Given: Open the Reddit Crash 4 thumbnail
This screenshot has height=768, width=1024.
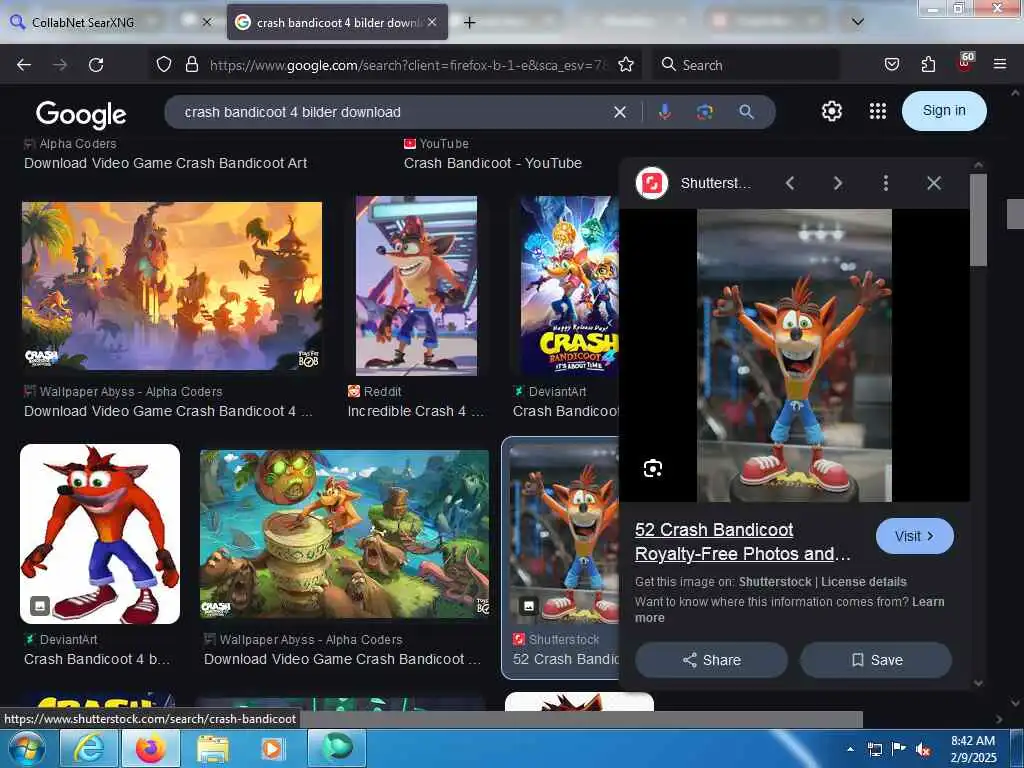Looking at the screenshot, I should pos(417,286).
